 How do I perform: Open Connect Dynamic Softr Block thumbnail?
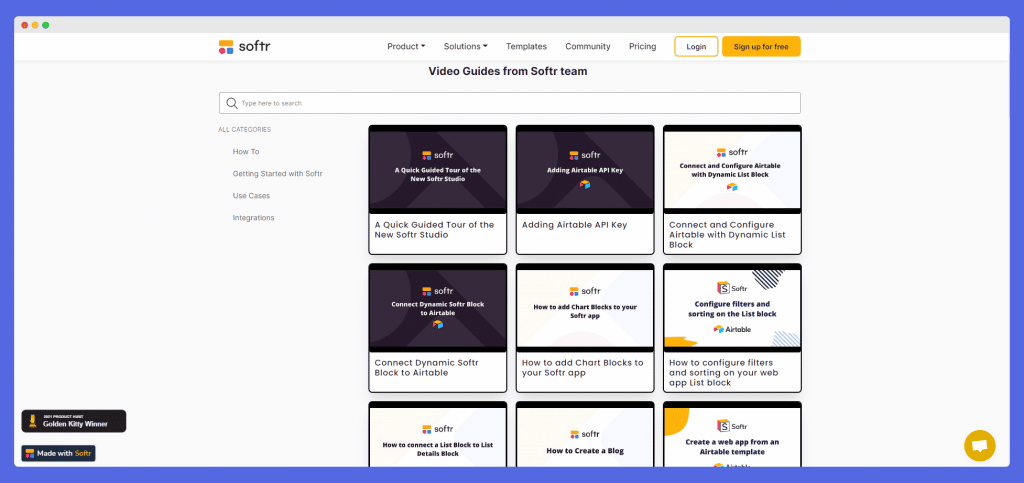[x=438, y=308]
